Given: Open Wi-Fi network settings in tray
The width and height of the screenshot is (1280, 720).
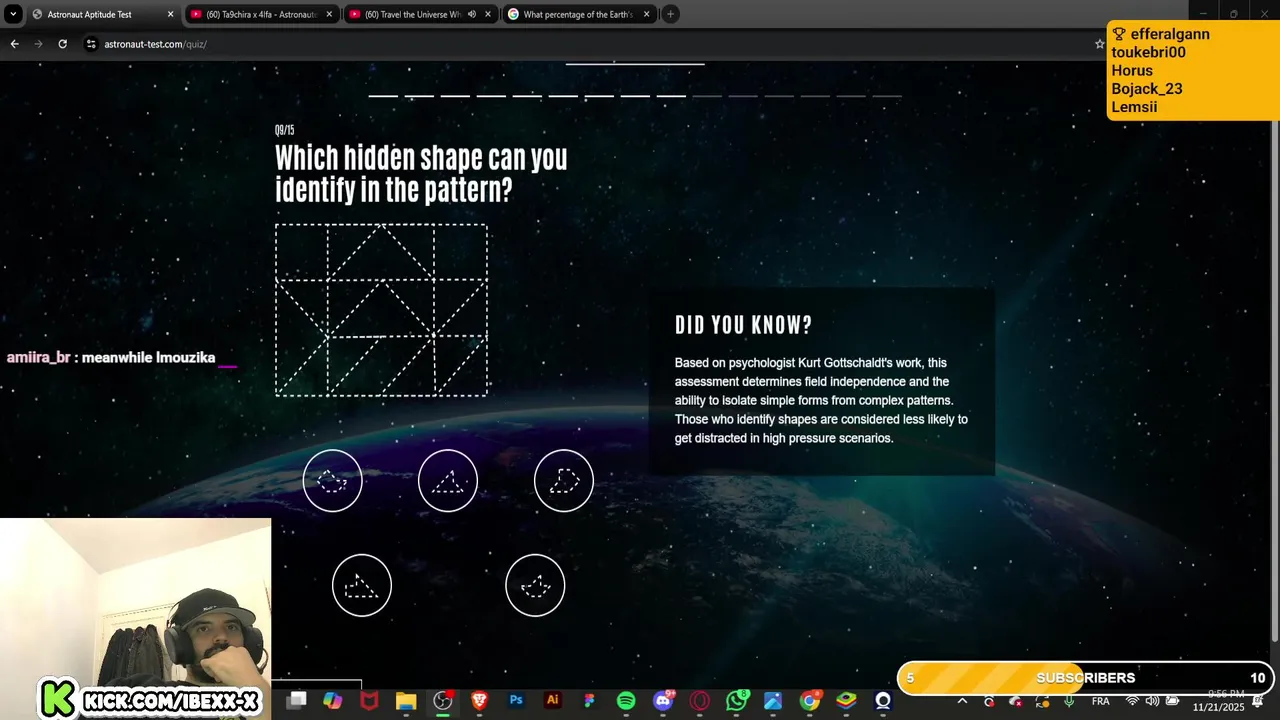Looking at the screenshot, I should 1133,701.
